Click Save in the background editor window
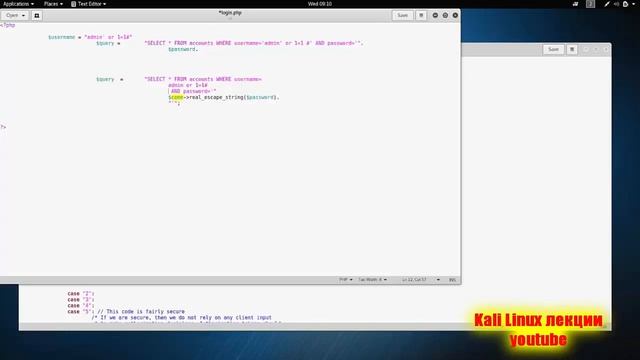This screenshot has width=640, height=360. pos(553,49)
